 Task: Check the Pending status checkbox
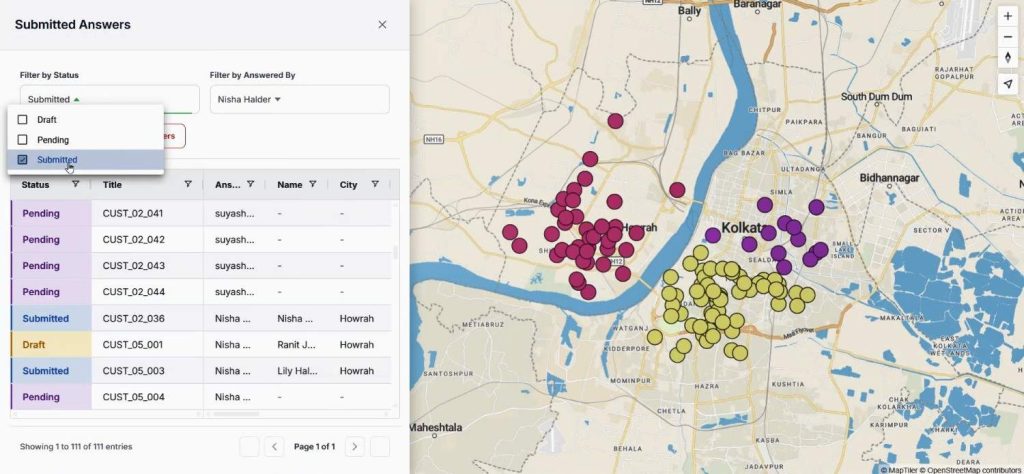pyautogui.click(x=23, y=140)
